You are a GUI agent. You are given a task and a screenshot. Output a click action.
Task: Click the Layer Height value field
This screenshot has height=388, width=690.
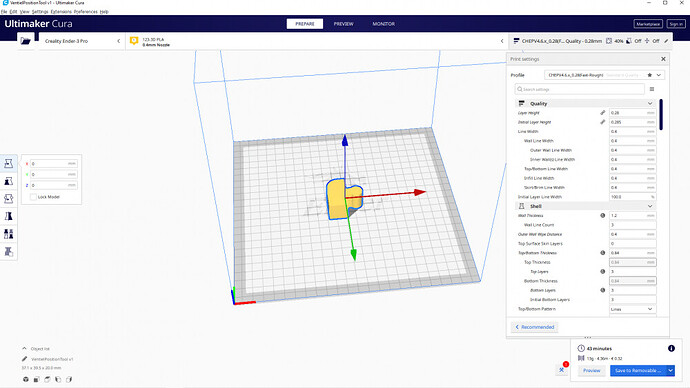[632, 113]
